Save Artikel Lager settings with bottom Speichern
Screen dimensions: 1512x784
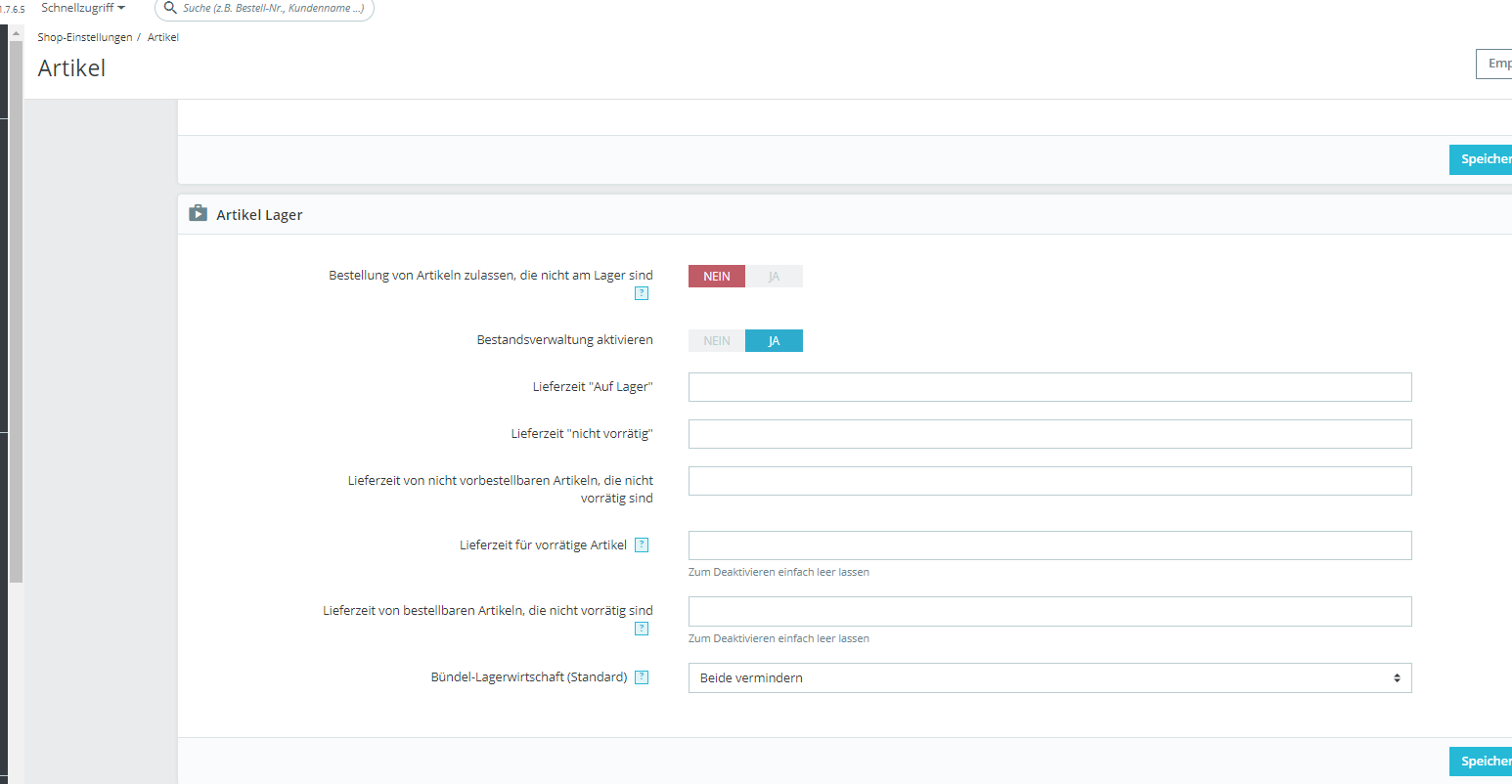click(x=1483, y=762)
